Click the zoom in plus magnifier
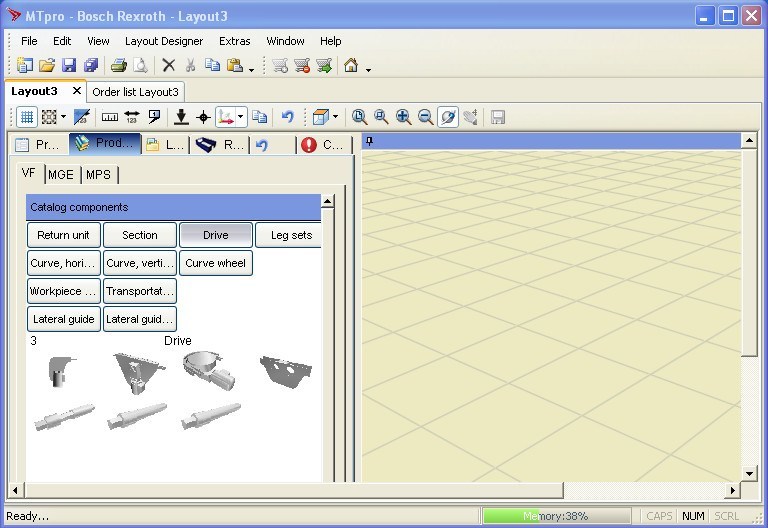This screenshot has height=528, width=768. pos(403,117)
